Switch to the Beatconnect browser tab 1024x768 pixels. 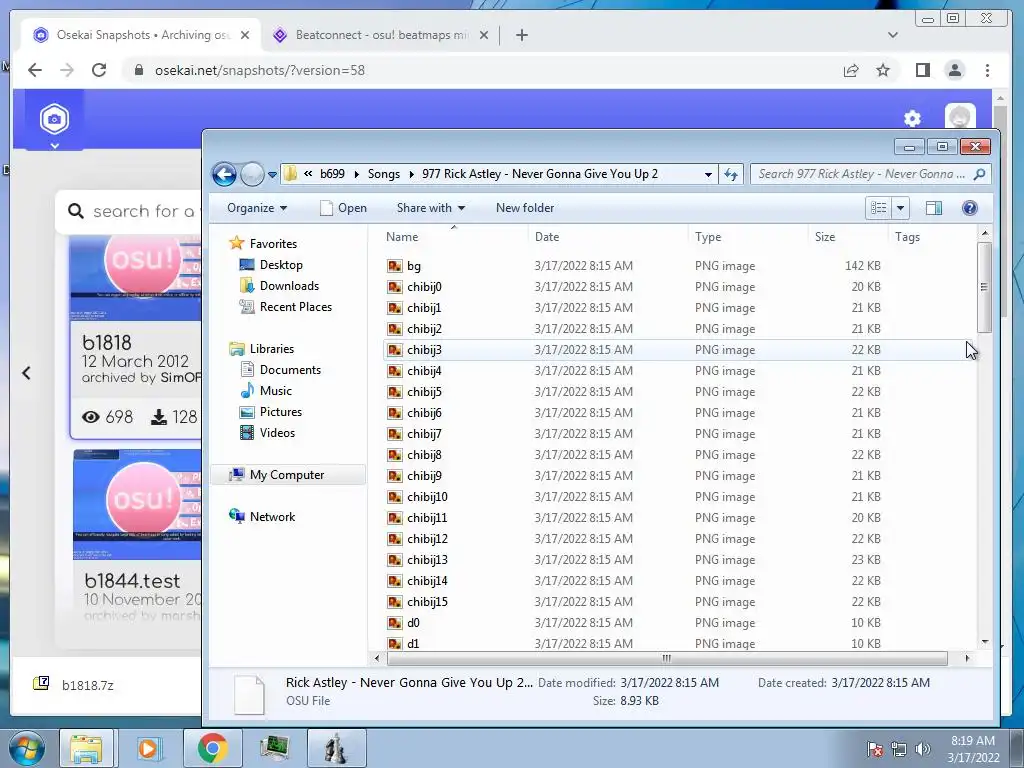tap(381, 35)
